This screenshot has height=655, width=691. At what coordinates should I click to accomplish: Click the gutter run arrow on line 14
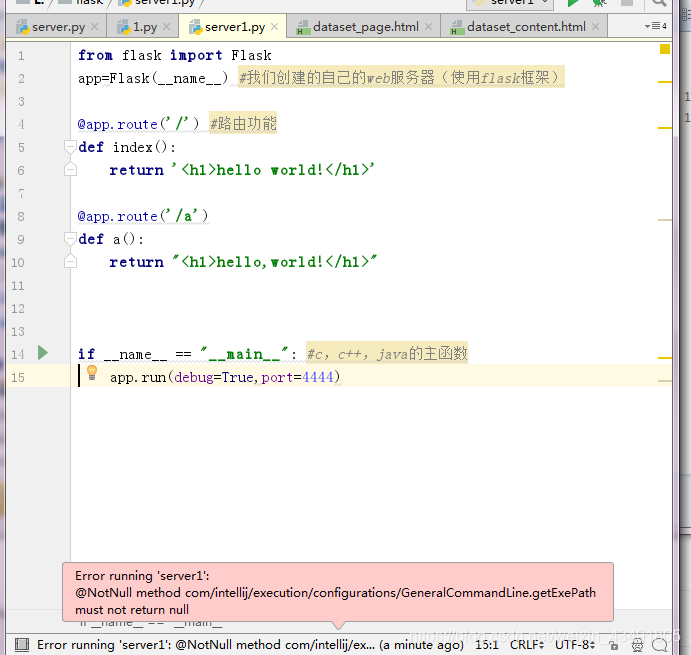[x=43, y=353]
